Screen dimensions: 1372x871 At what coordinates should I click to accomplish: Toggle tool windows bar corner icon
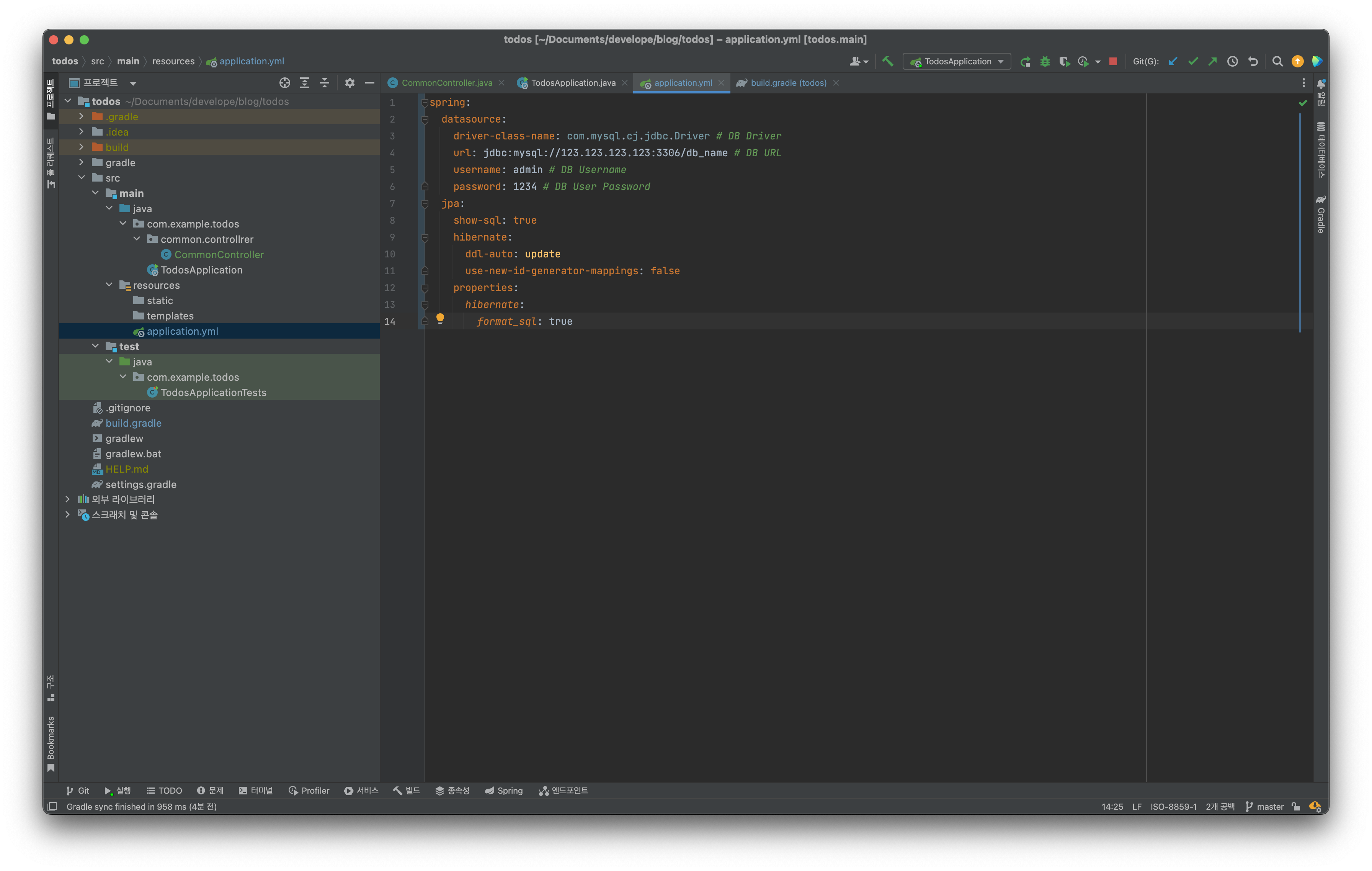(52, 807)
